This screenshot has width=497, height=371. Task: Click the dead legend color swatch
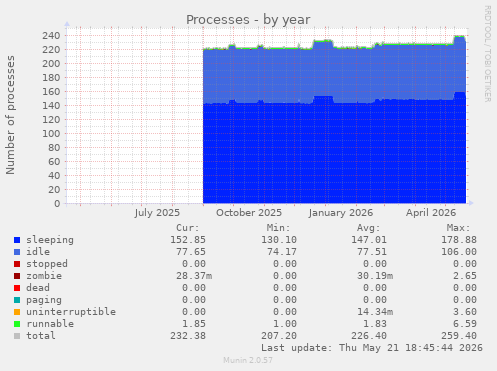pyautogui.click(x=17, y=288)
